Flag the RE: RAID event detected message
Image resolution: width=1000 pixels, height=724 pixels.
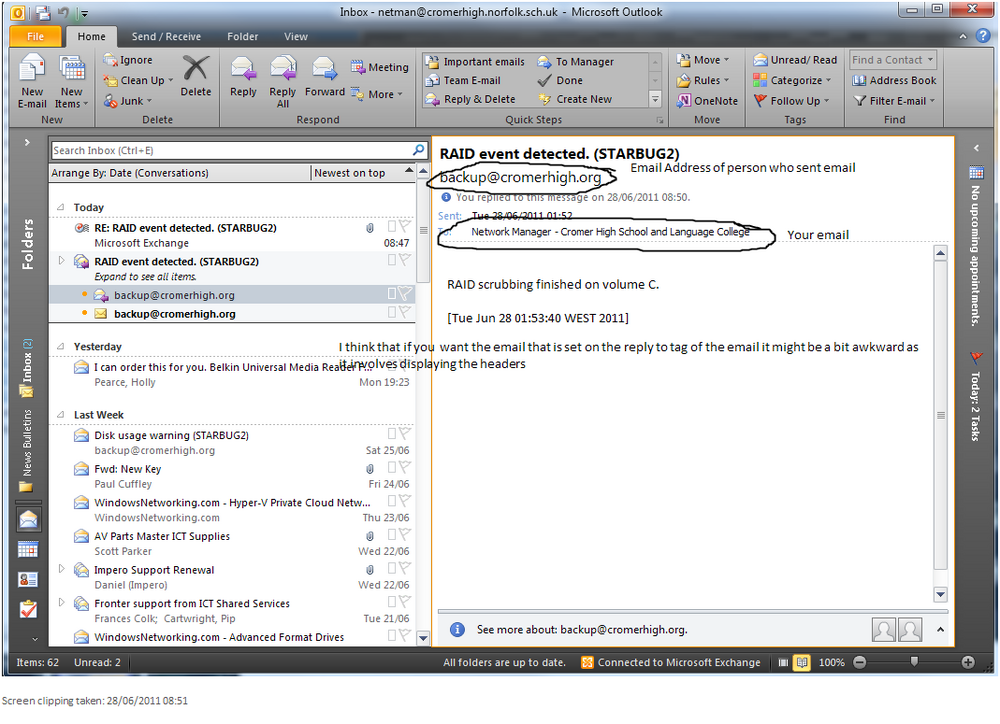404,226
